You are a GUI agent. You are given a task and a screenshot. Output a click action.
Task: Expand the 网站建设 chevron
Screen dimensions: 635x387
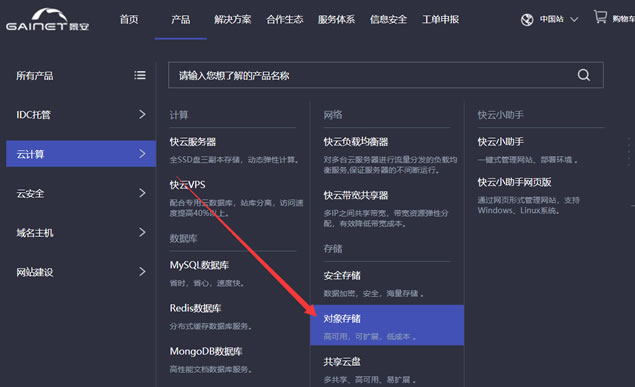click(142, 272)
